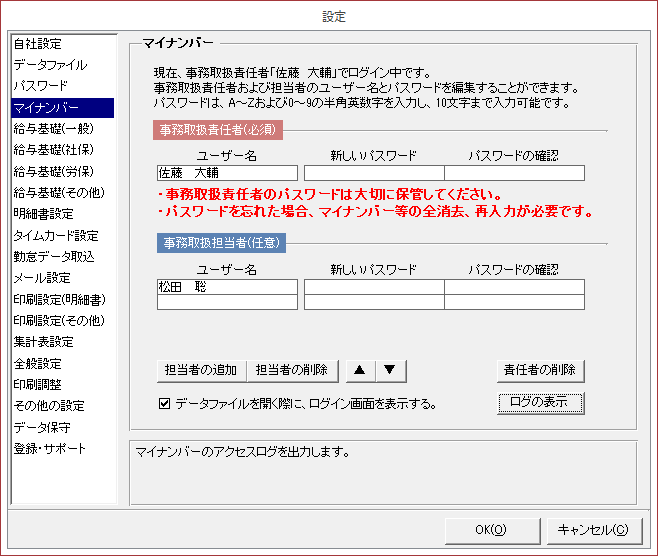This screenshot has height=556, width=658.
Task: Edit 担当者 username field 松田 聡
Action: [227, 287]
